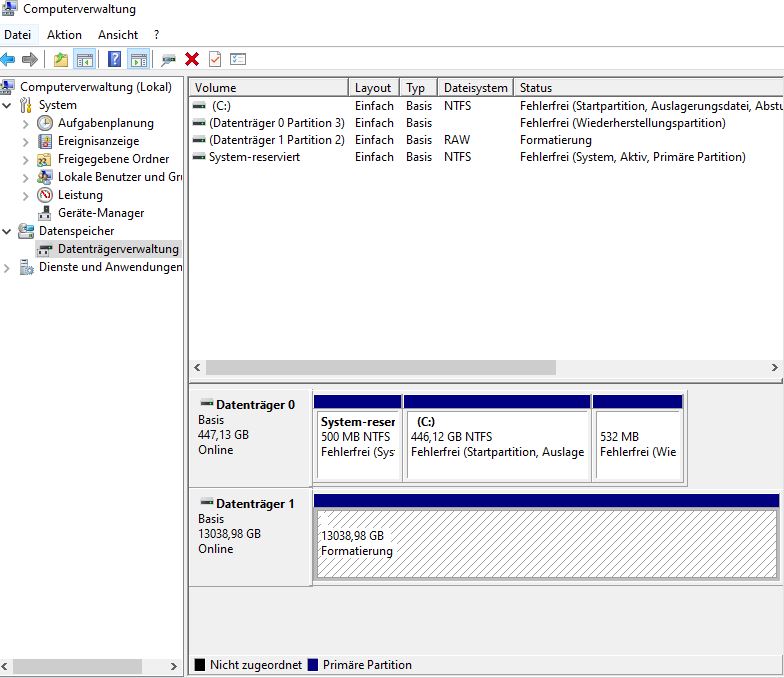Viewport: 784px width, 678px height.
Task: Open the Datei menu
Action: [x=18, y=35]
